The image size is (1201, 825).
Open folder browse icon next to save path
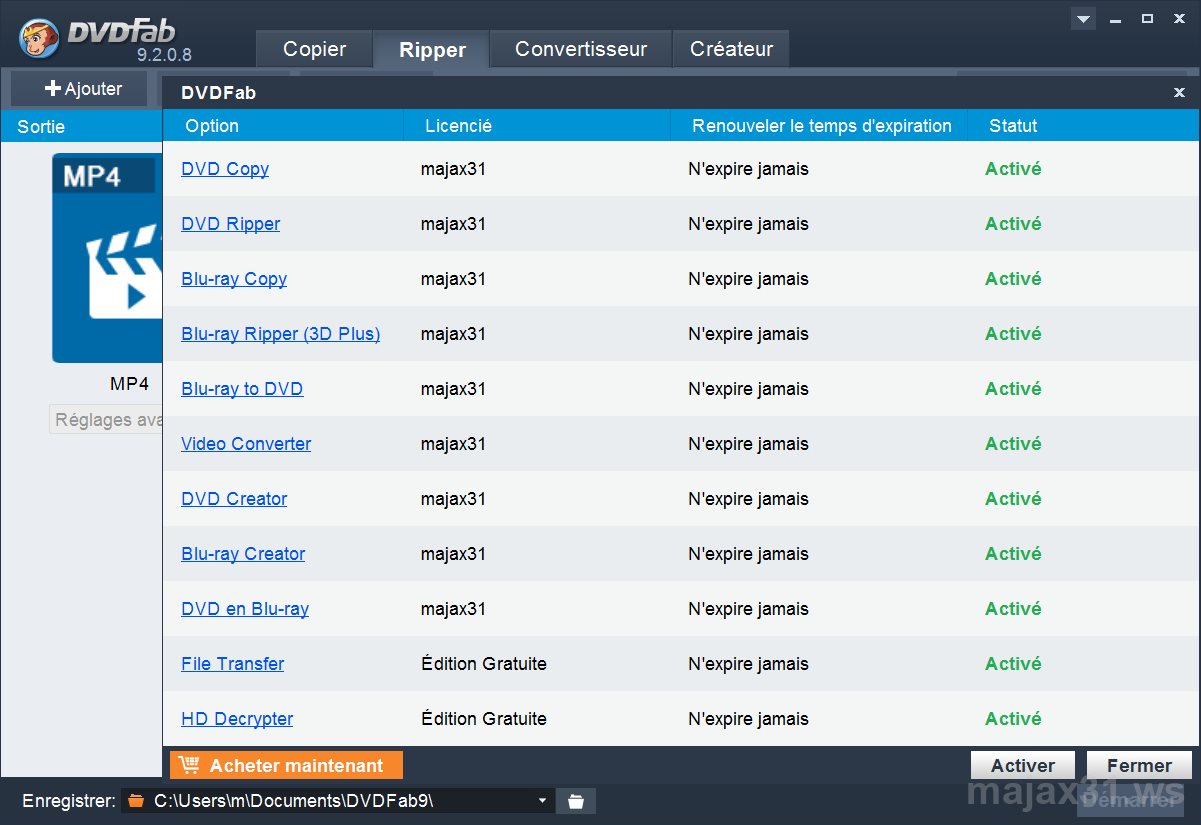(576, 801)
